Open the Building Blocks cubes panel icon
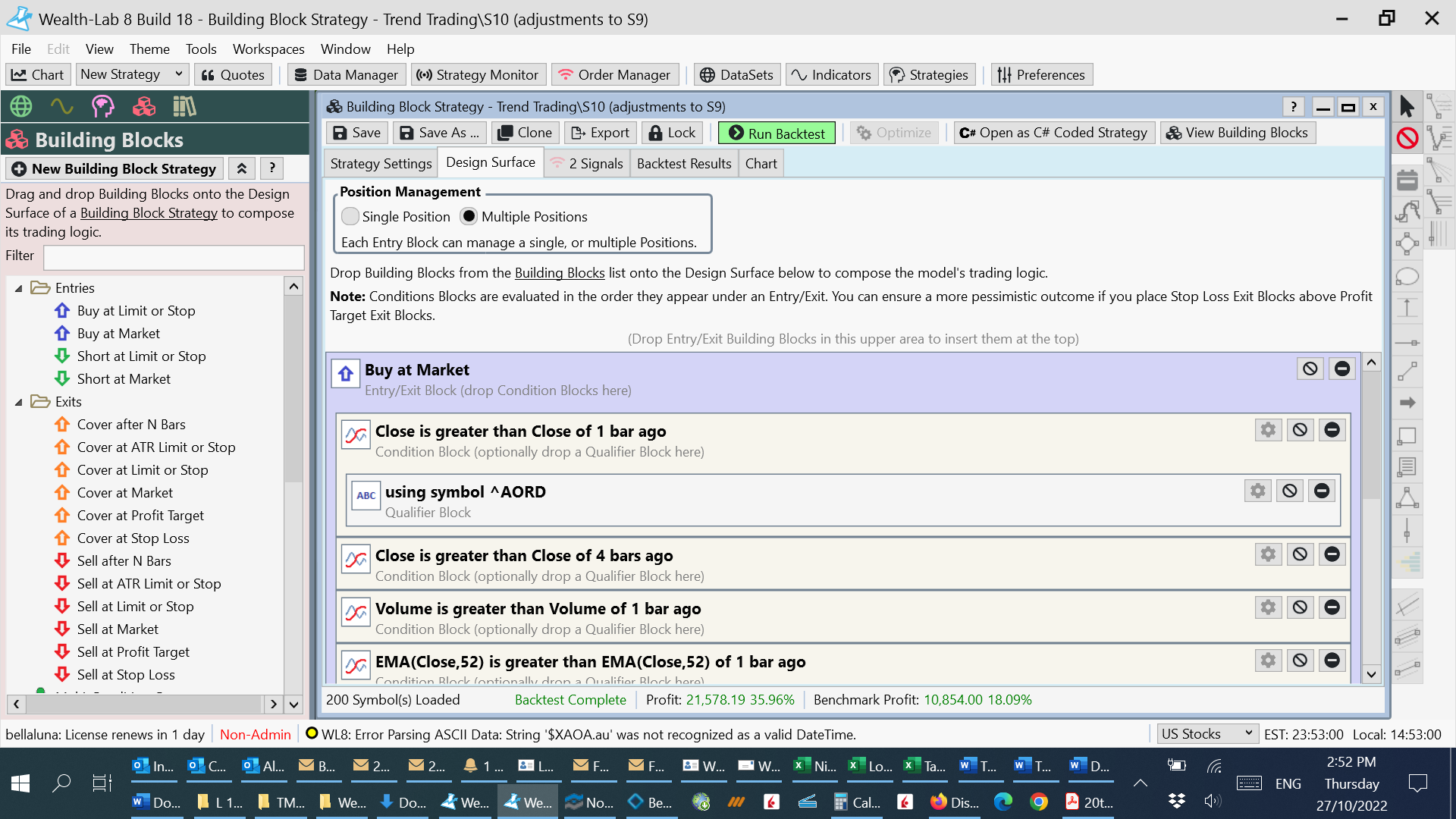 144,106
